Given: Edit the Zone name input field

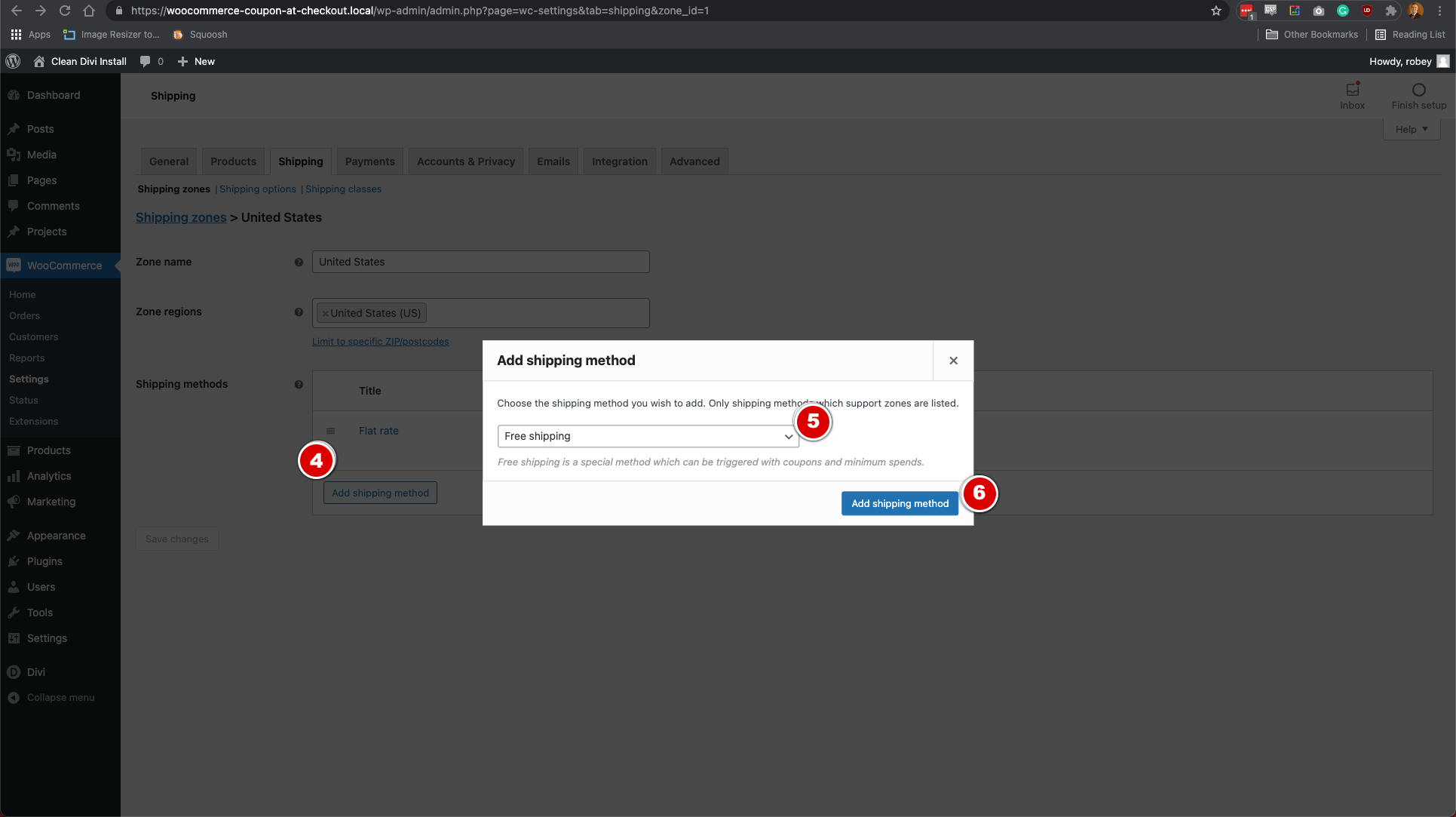Looking at the screenshot, I should (x=480, y=262).
